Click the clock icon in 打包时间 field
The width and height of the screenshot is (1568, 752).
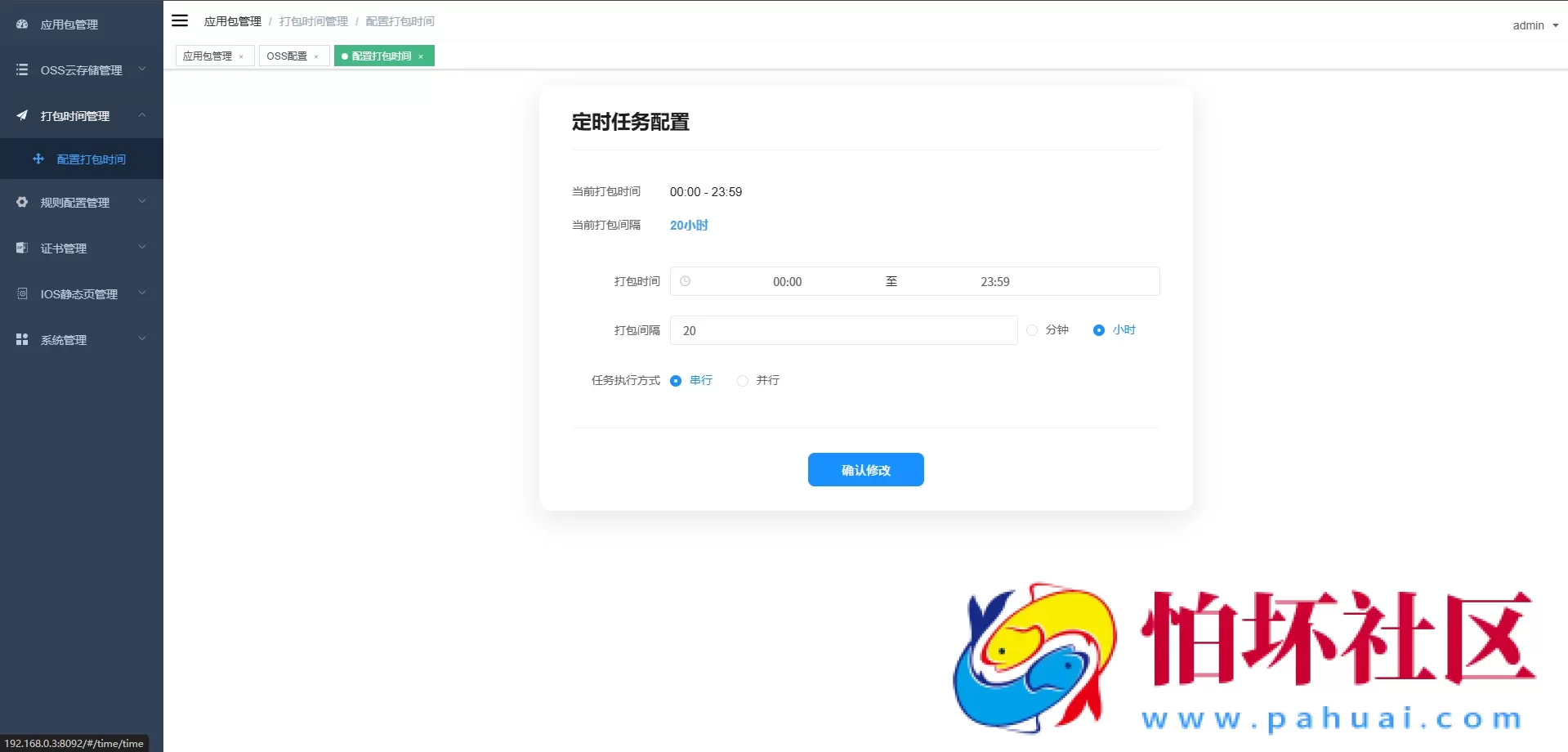click(x=685, y=281)
